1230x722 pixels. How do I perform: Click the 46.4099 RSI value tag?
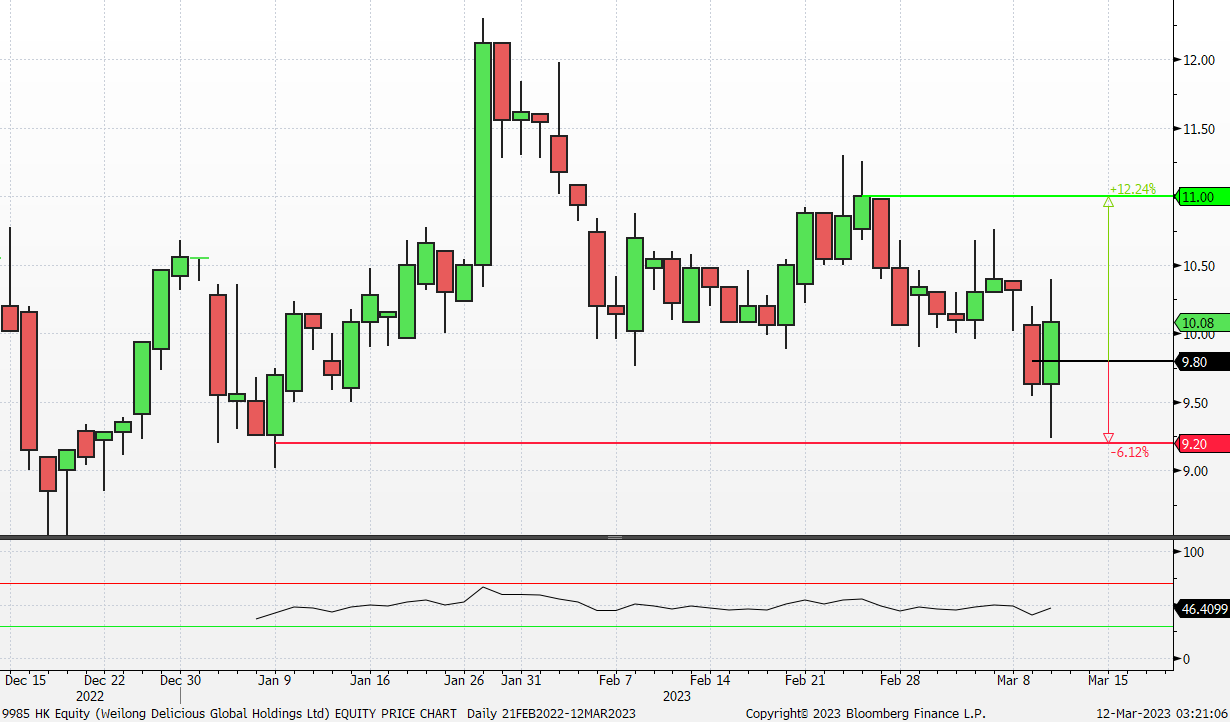1203,608
